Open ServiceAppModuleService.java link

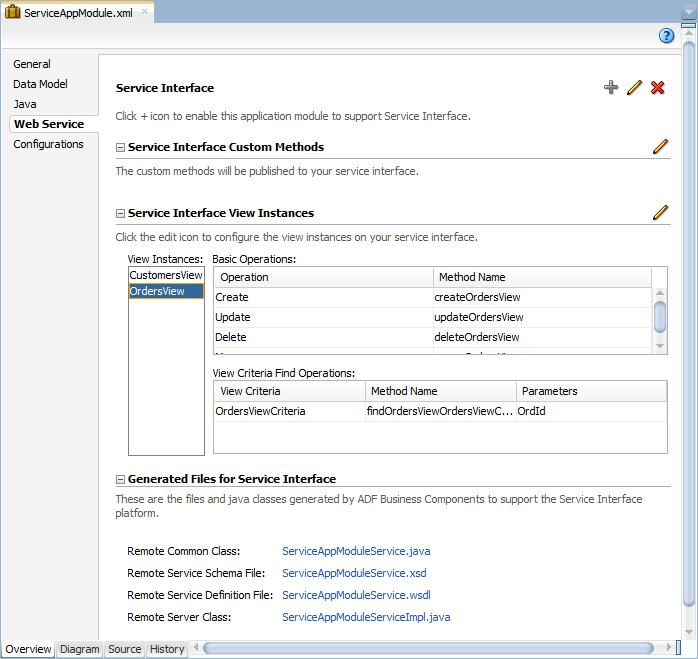(356, 551)
